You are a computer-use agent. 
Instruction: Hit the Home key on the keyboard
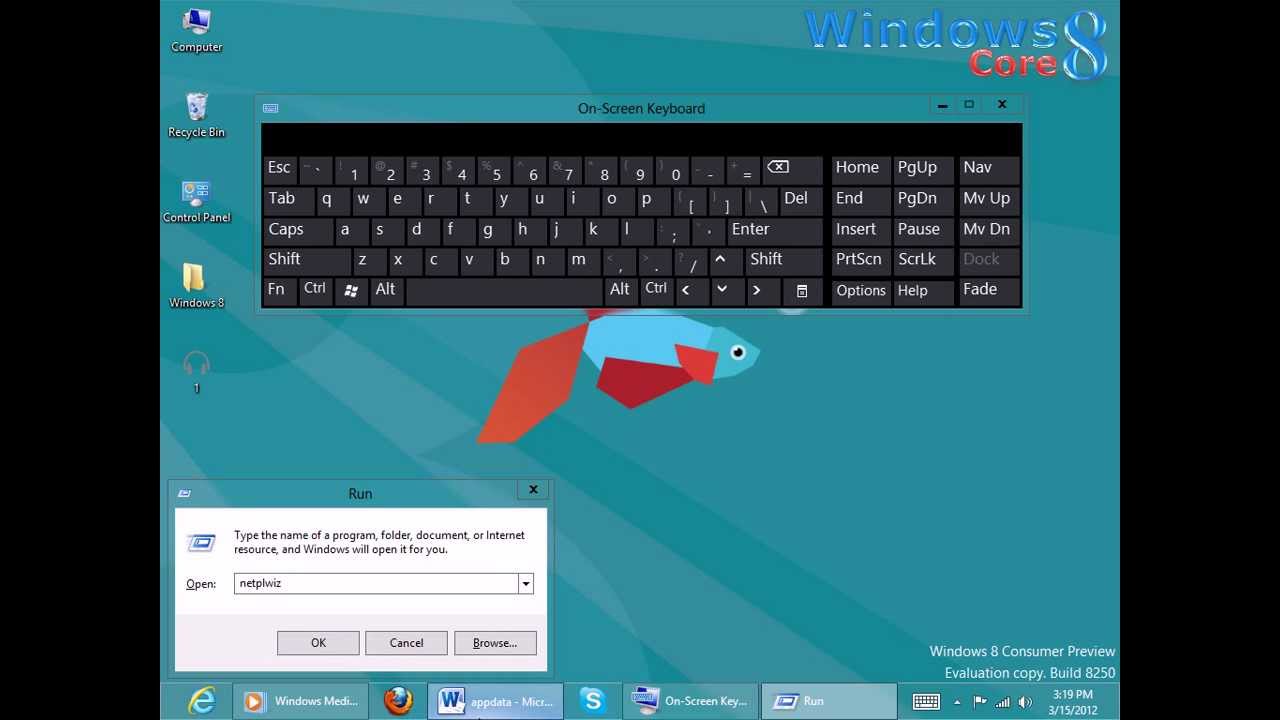click(x=861, y=169)
